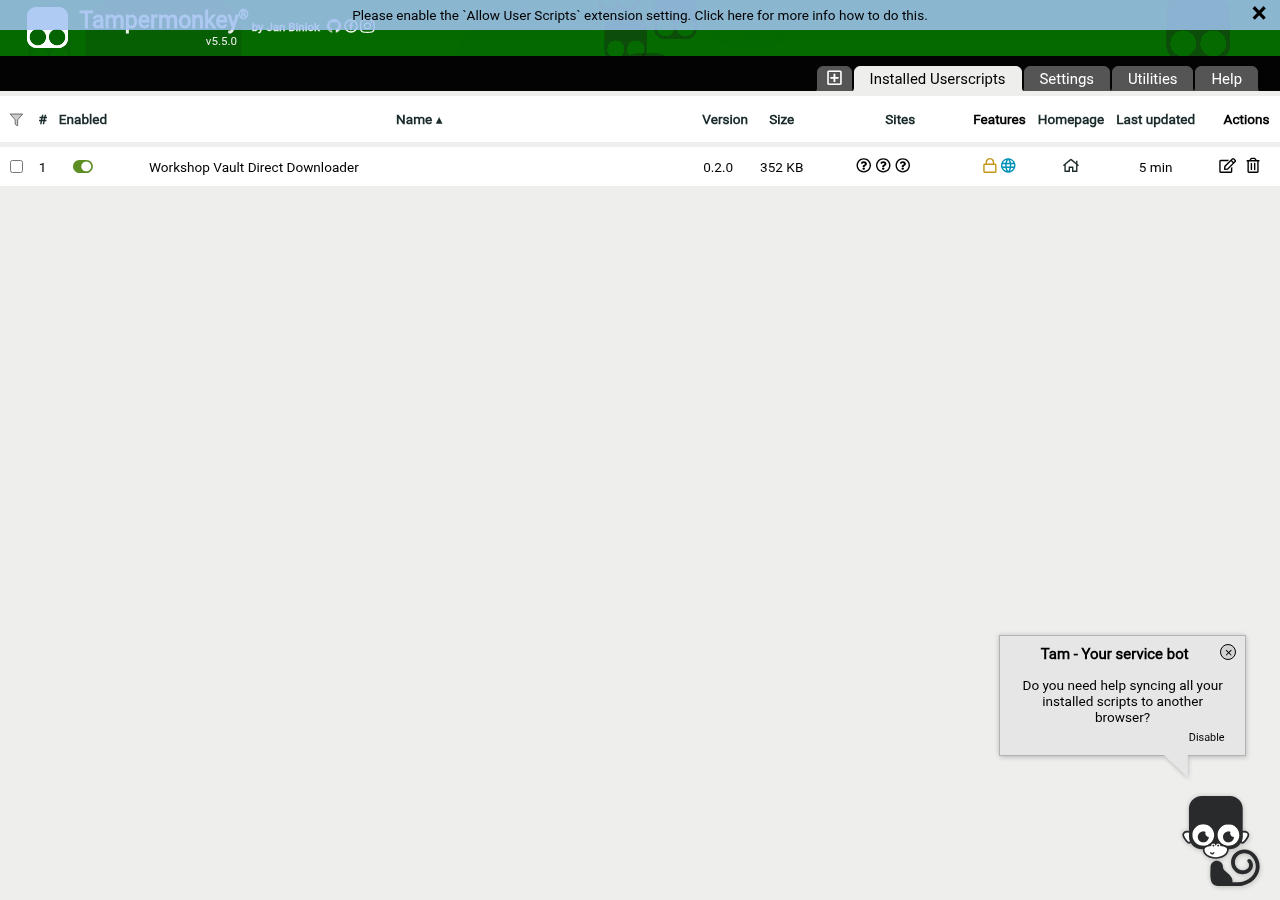Open the GitHub icon link in the header
Viewport: 1280px width, 900px height.
[334, 26]
